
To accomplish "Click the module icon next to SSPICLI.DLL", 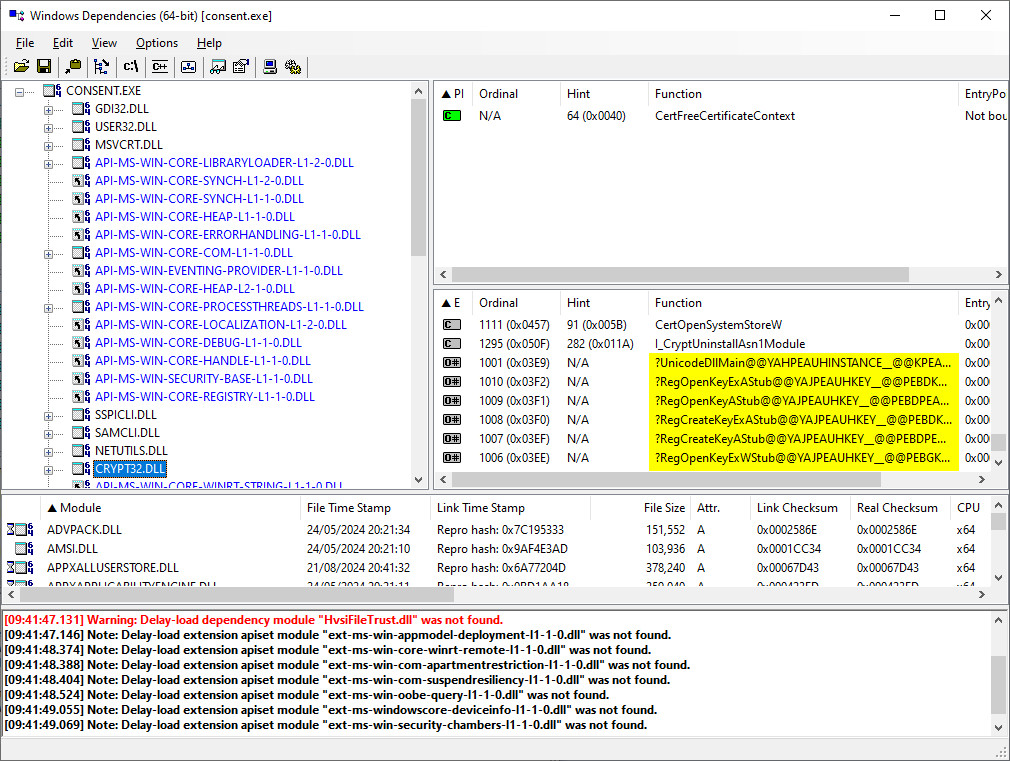I will 81,414.
